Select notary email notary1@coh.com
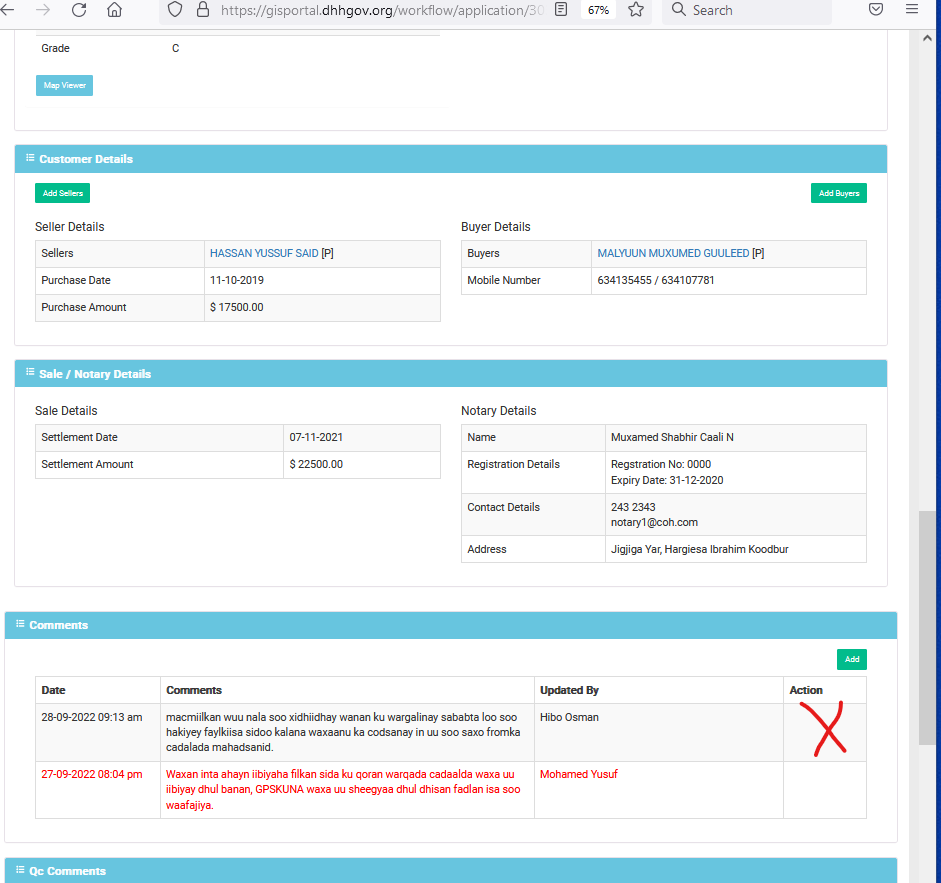The height and width of the screenshot is (883, 941). [x=654, y=522]
